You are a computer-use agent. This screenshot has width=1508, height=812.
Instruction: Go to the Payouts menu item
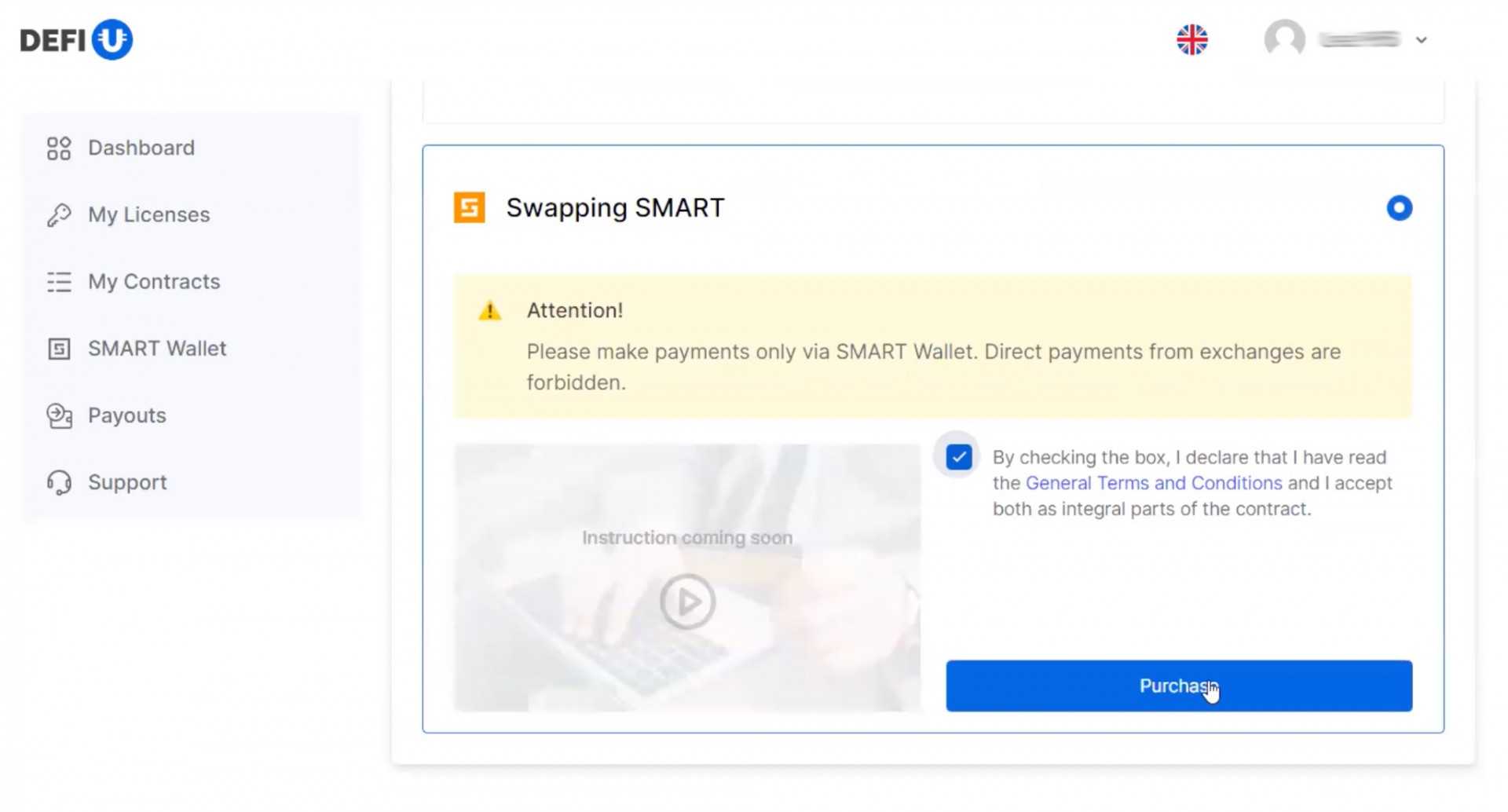[x=127, y=415]
